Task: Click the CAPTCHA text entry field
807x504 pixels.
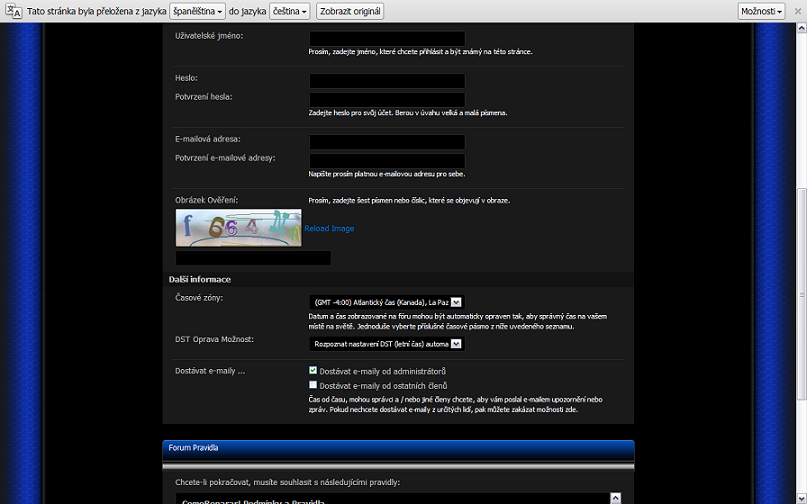Action: (x=253, y=258)
